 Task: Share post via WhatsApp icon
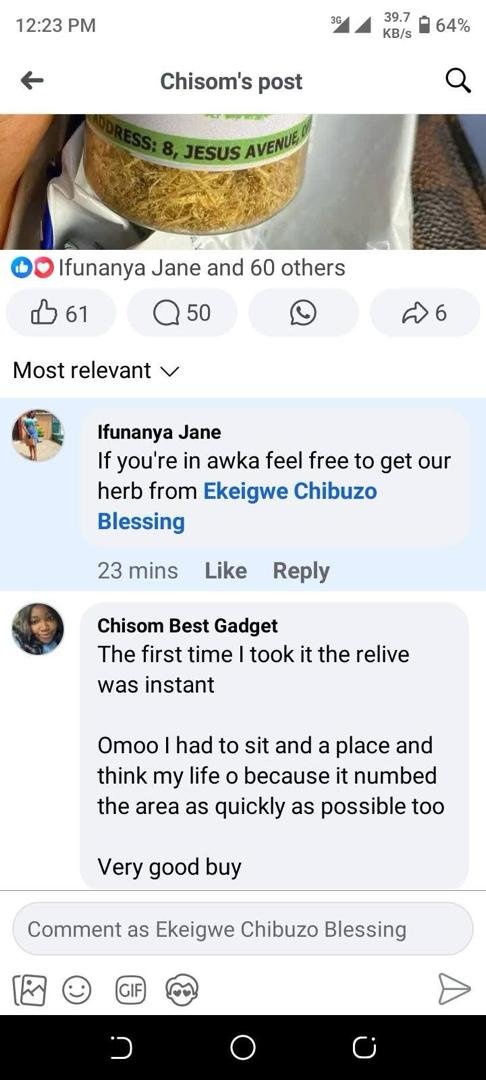303,313
